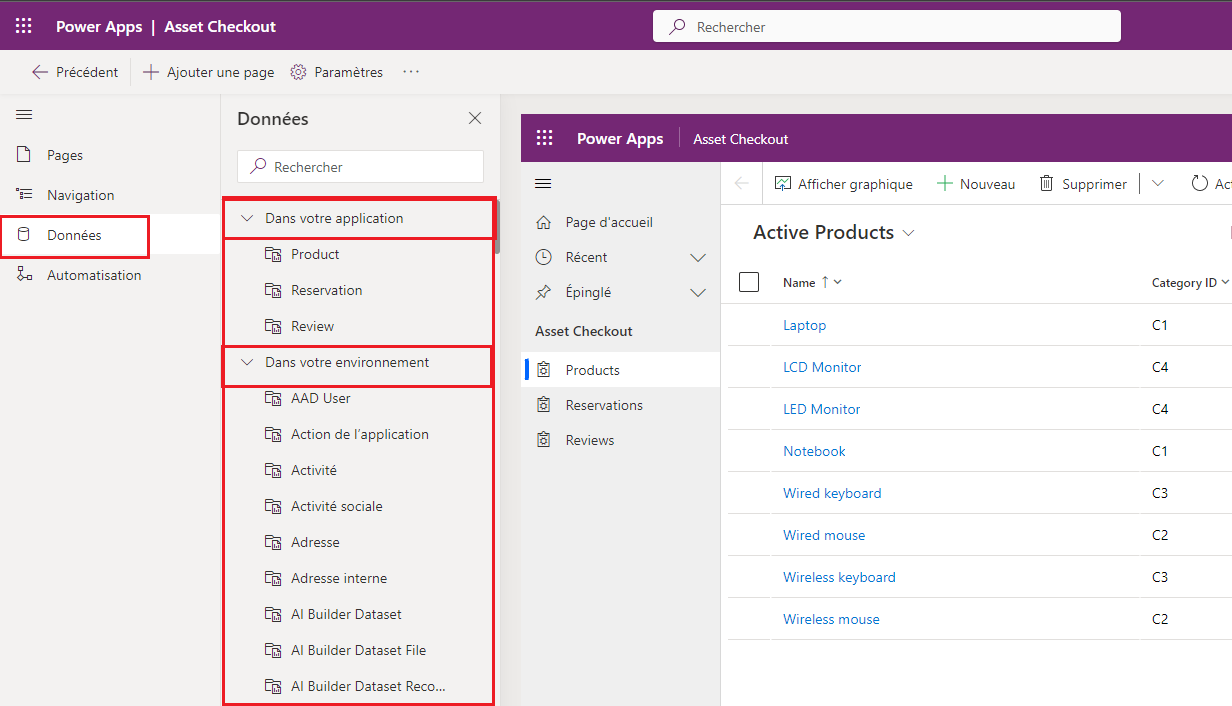
Task: Collapse the Dans votre environnement section
Action: tap(248, 362)
